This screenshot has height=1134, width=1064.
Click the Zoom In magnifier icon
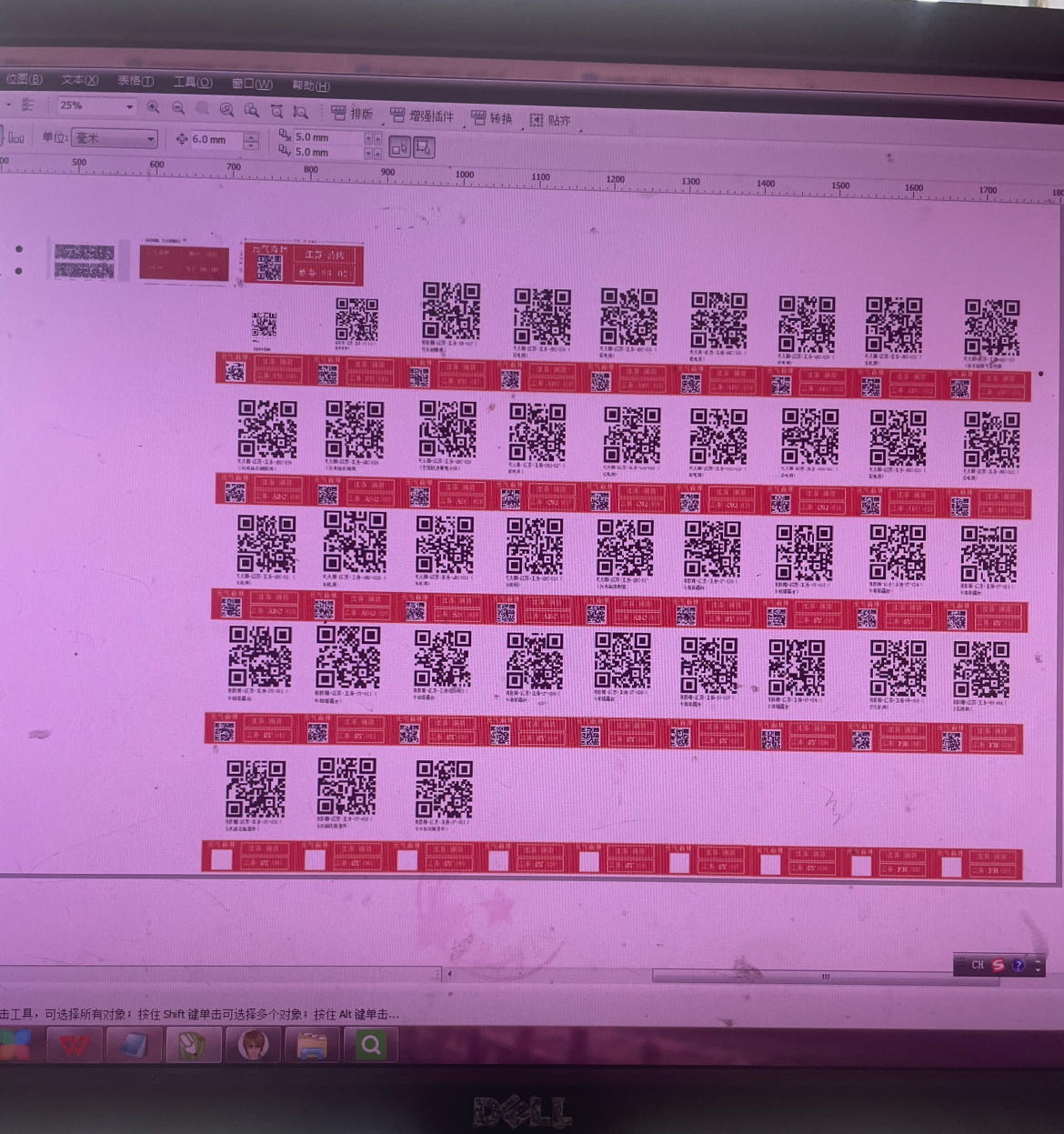point(153,107)
